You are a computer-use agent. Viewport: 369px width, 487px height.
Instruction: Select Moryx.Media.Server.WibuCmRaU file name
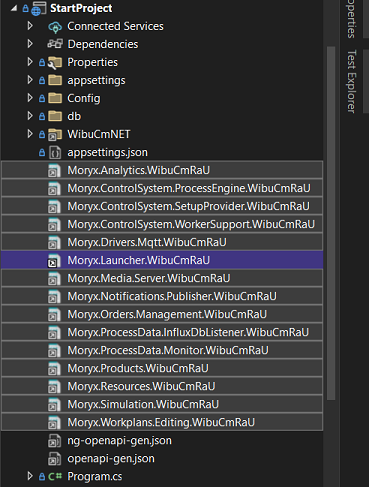pos(149,278)
